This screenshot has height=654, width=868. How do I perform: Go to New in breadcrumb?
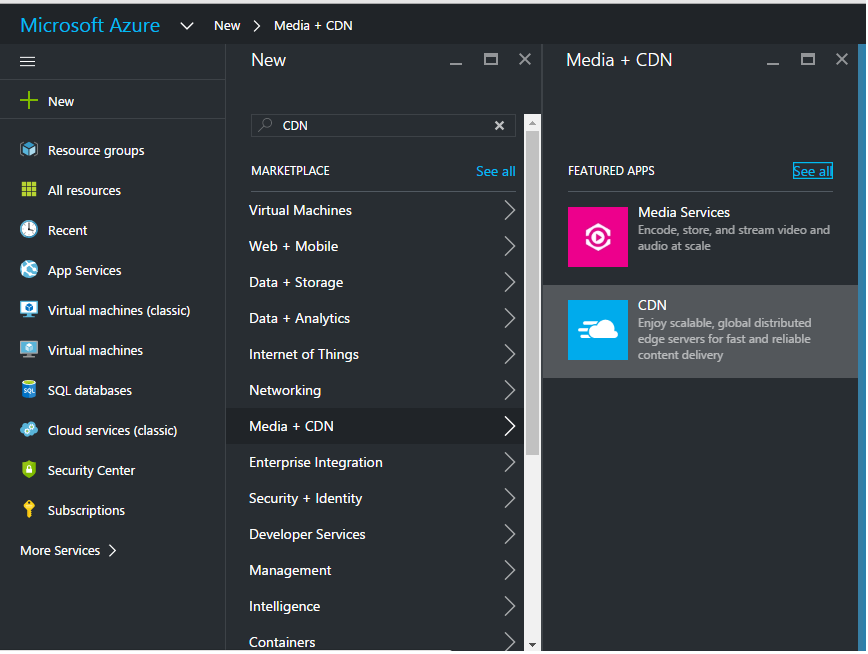[x=227, y=26]
